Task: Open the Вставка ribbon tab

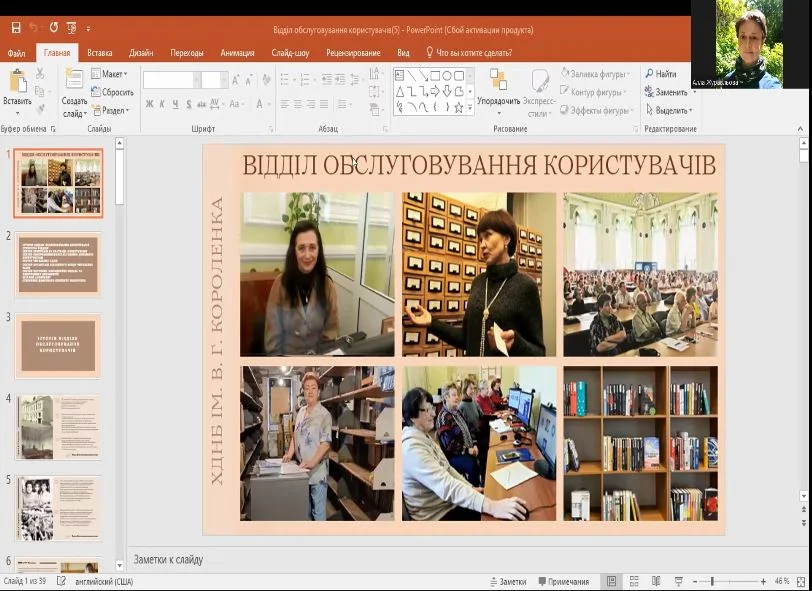Action: (99, 52)
